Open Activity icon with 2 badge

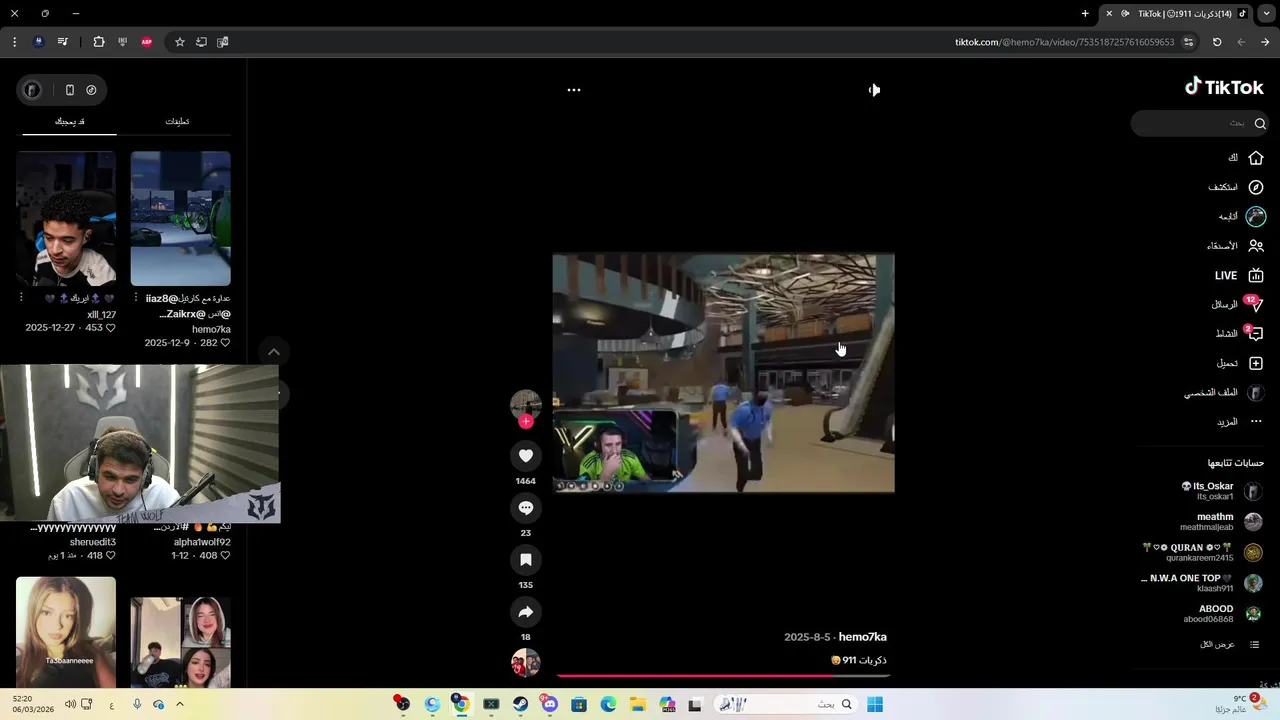pyautogui.click(x=1255, y=333)
